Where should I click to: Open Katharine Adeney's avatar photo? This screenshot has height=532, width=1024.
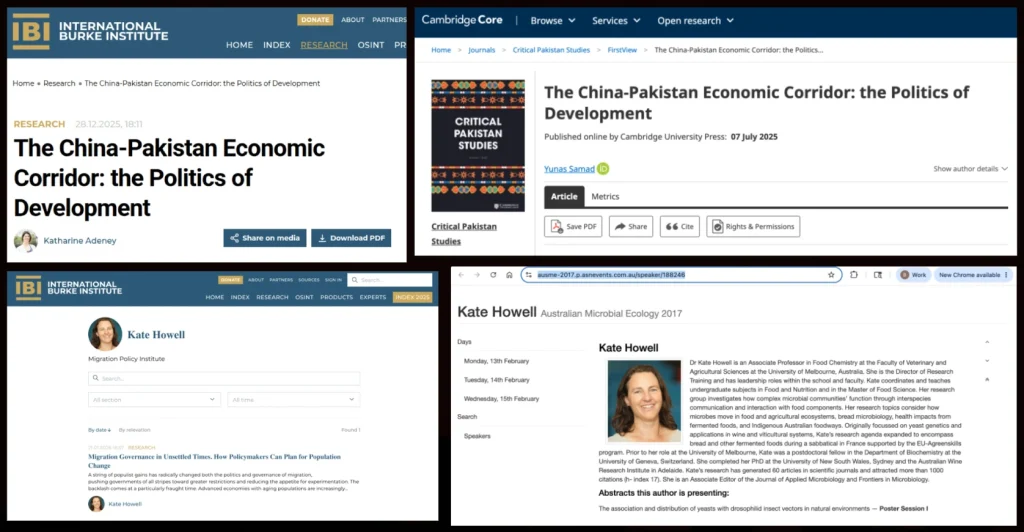(26, 240)
